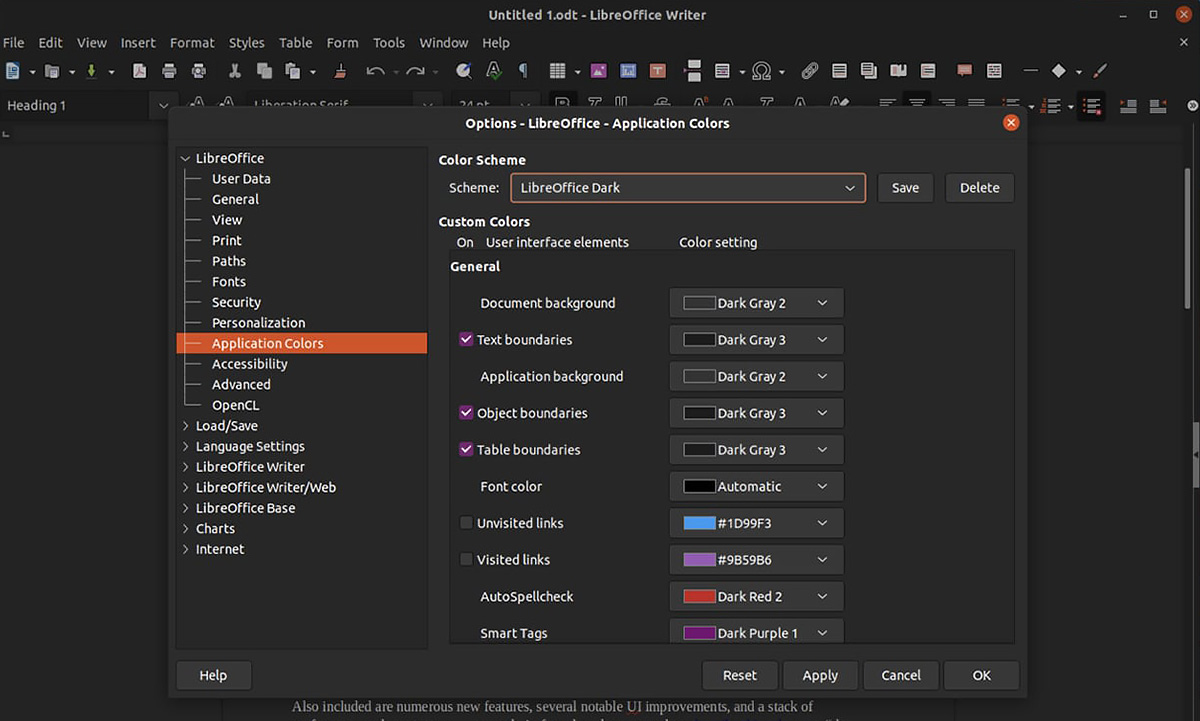Click the Reset button
Viewport: 1200px width, 721px height.
pos(740,675)
